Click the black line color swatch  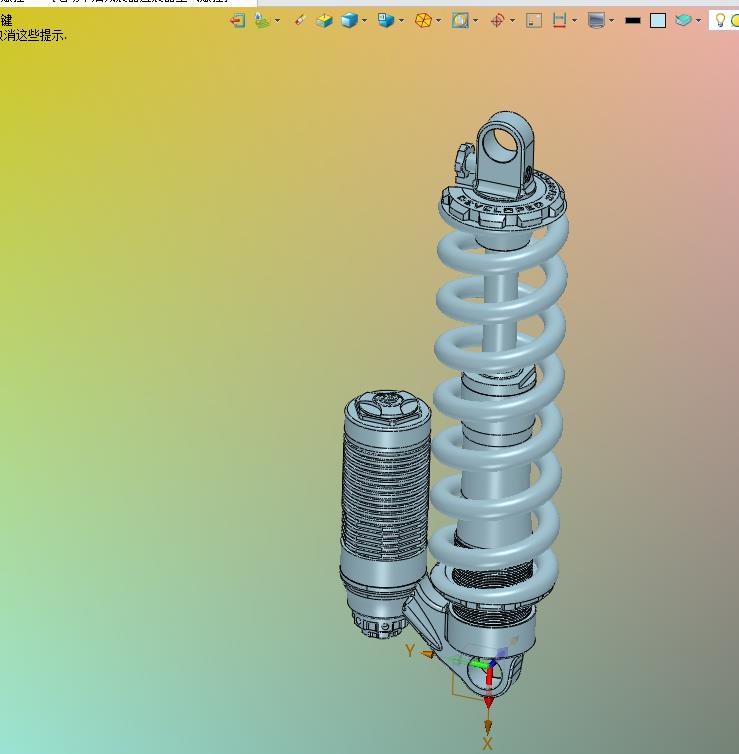pyautogui.click(x=633, y=21)
